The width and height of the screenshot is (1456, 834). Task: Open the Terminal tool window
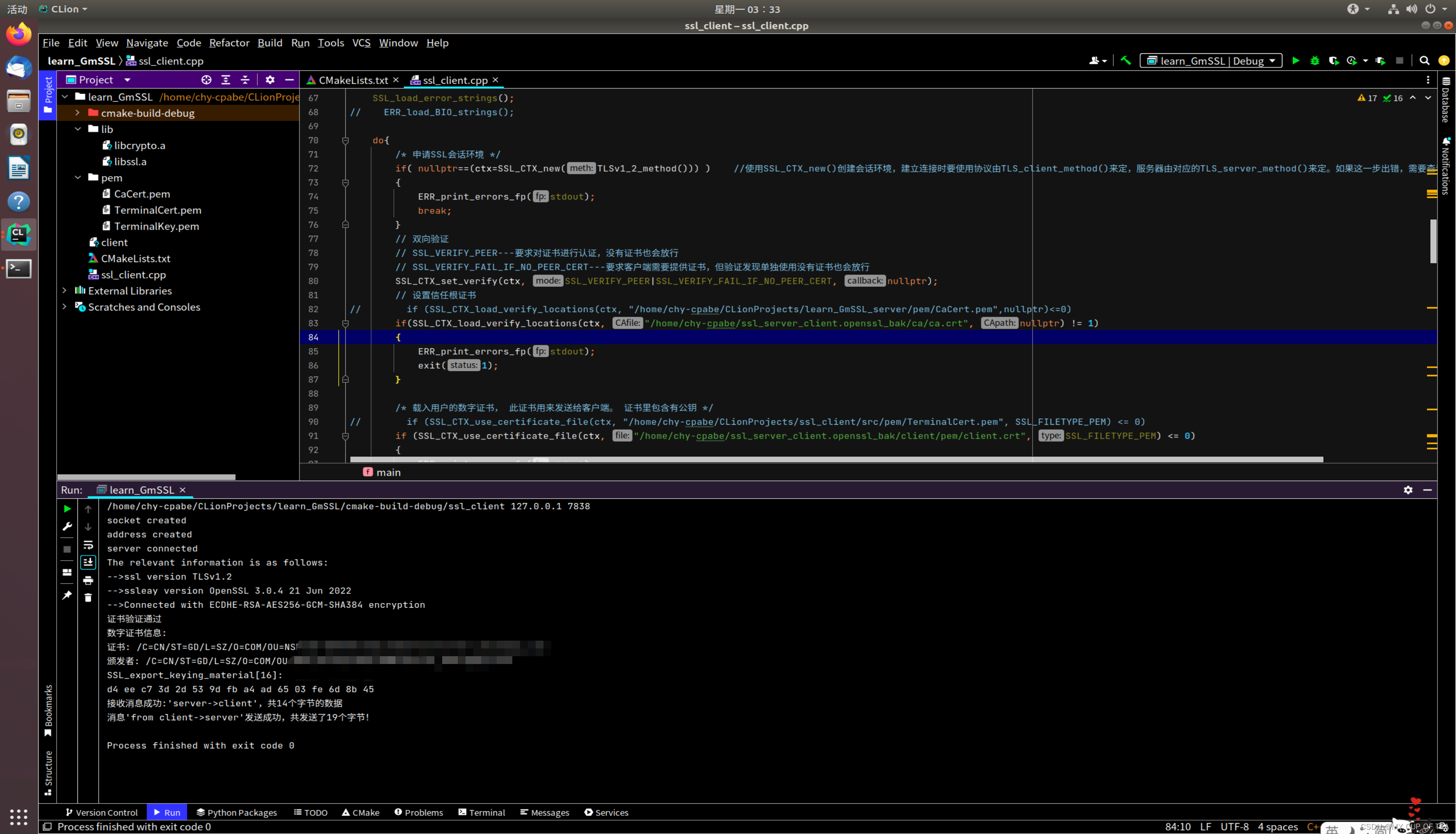point(481,812)
